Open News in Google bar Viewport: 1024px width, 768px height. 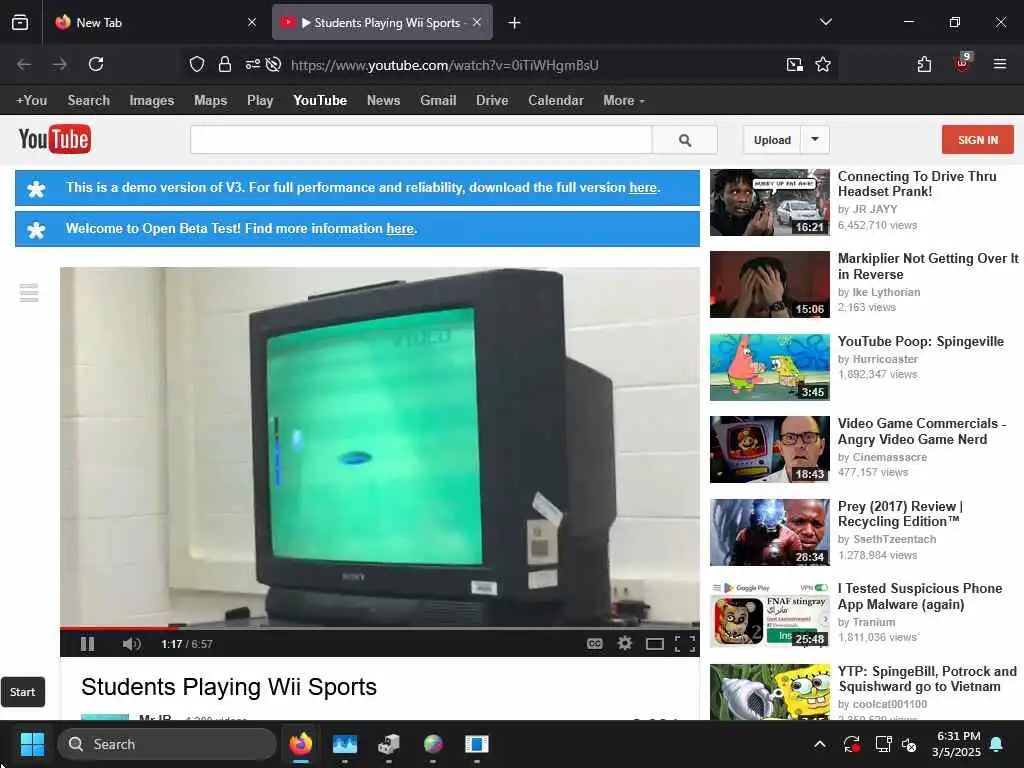click(383, 101)
